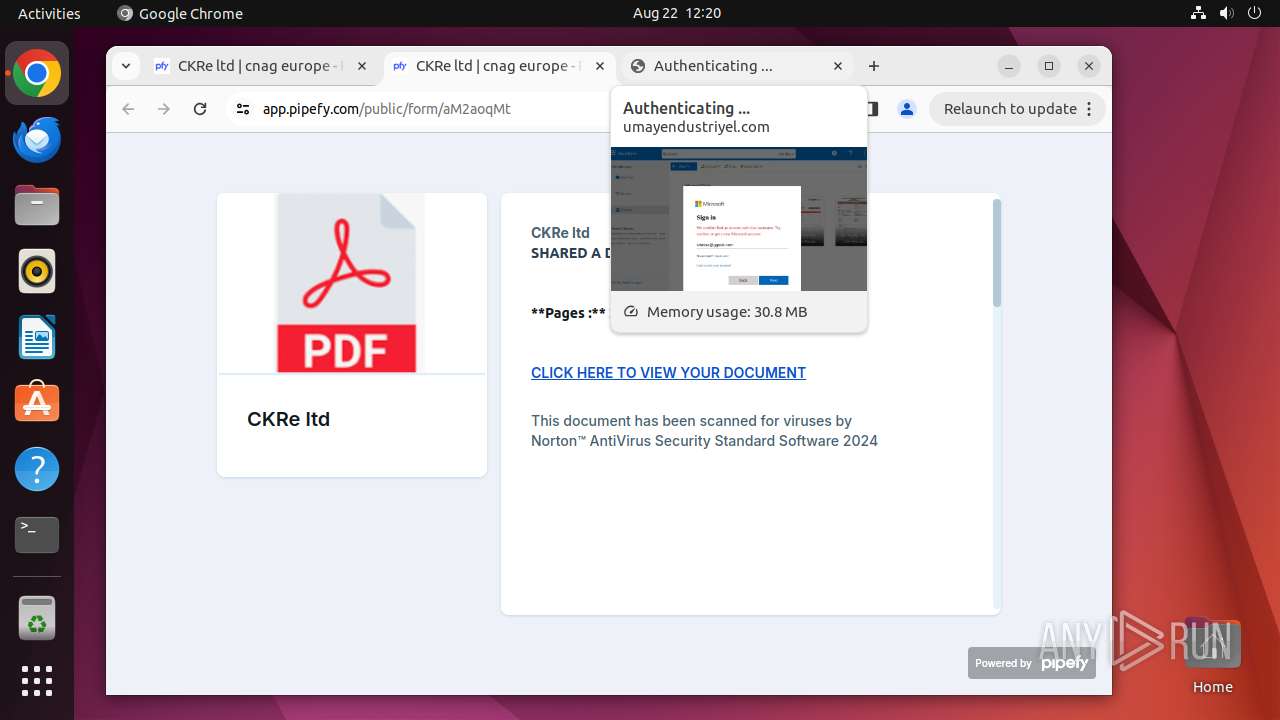Click the form's vertical scrollbar
Image resolution: width=1280 pixels, height=720 pixels.
pos(996,254)
